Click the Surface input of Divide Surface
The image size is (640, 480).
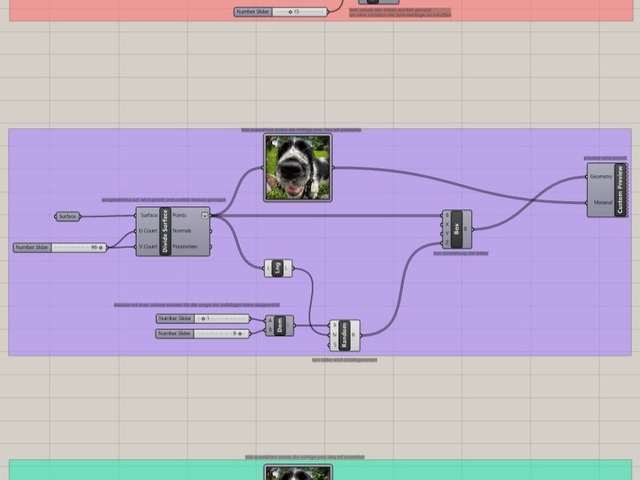point(149,215)
